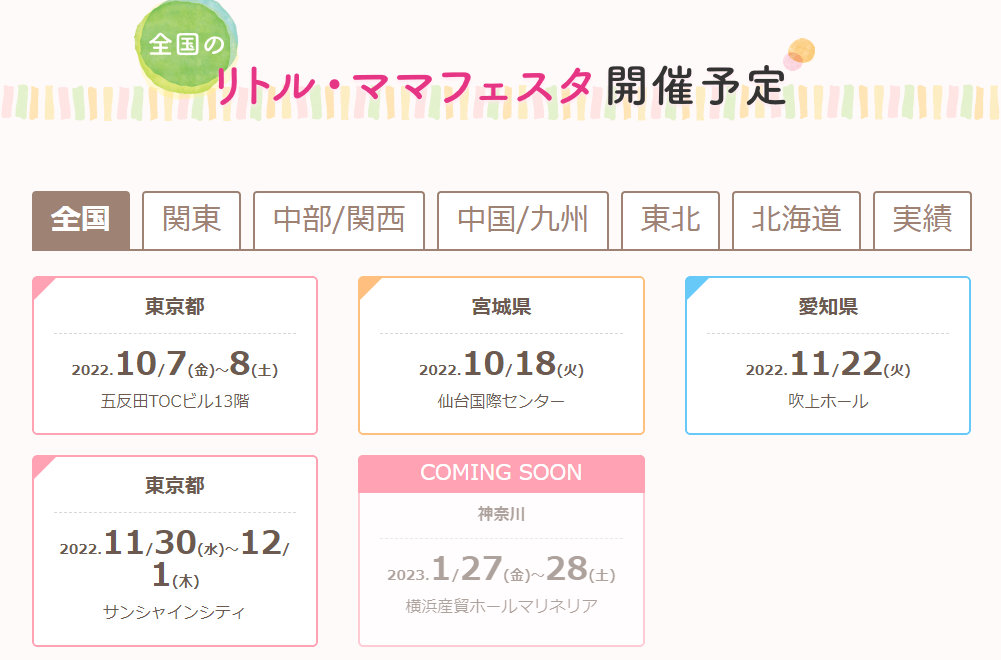Switch to the 実績 tab
The image size is (1001, 660).
pyautogui.click(x=922, y=220)
